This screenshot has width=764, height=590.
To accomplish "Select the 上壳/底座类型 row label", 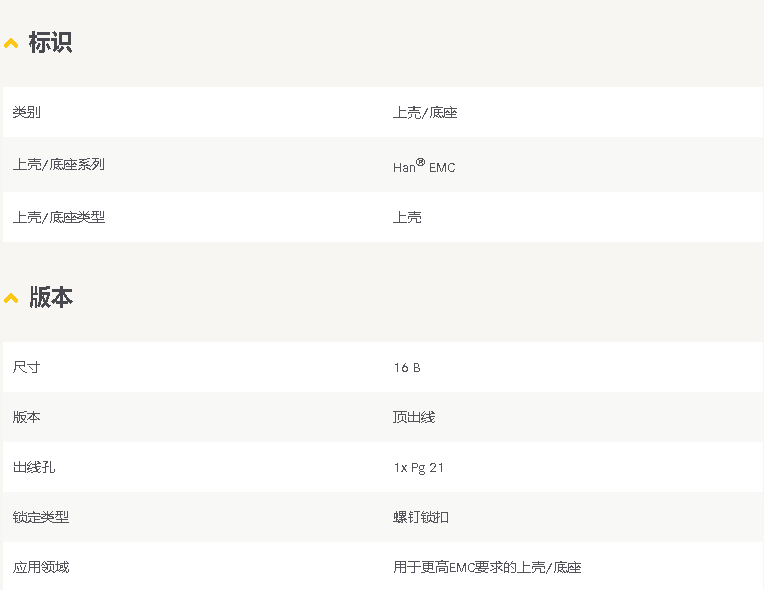I will tap(59, 217).
